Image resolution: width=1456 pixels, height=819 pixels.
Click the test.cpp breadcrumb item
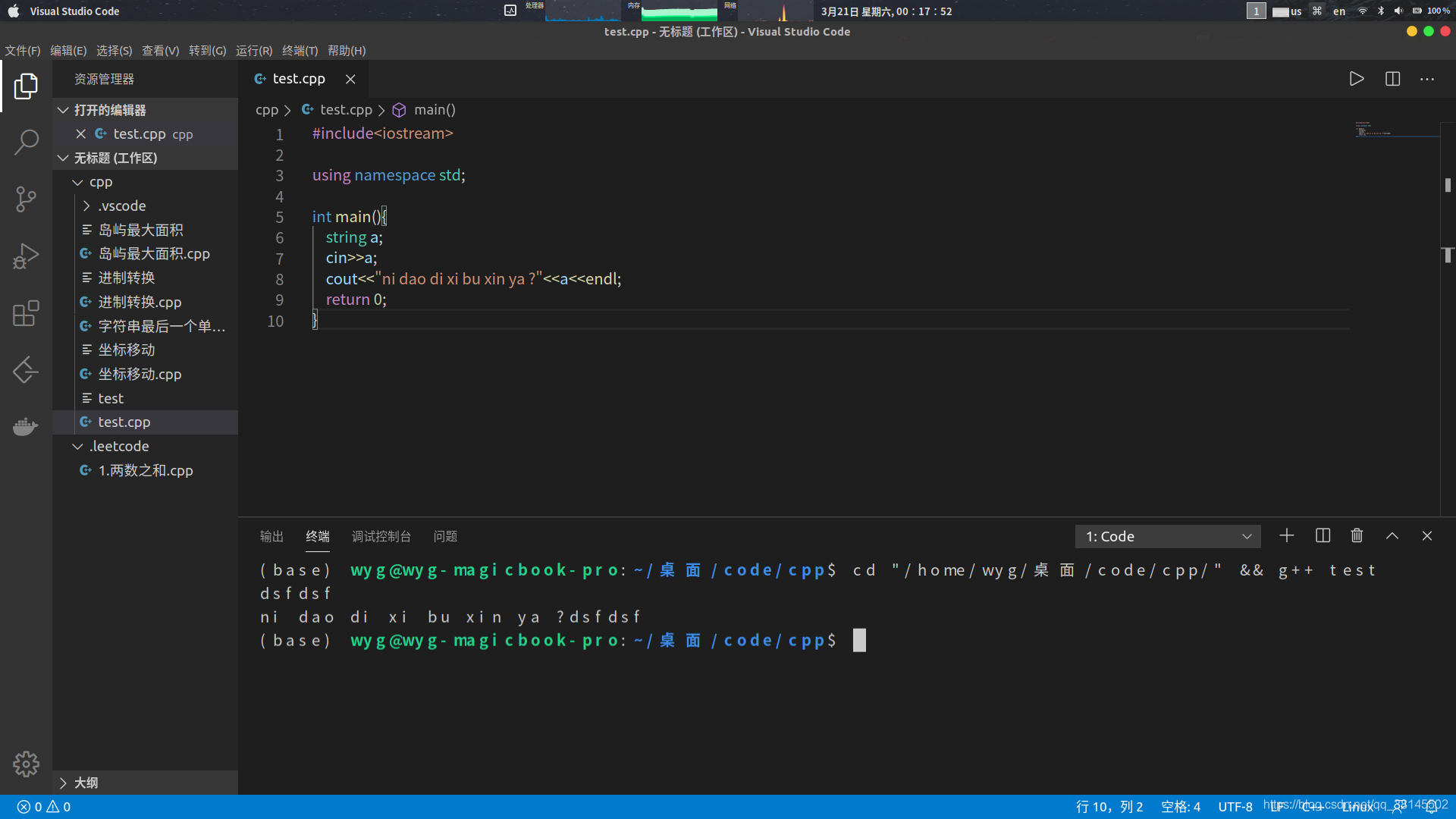click(337, 110)
